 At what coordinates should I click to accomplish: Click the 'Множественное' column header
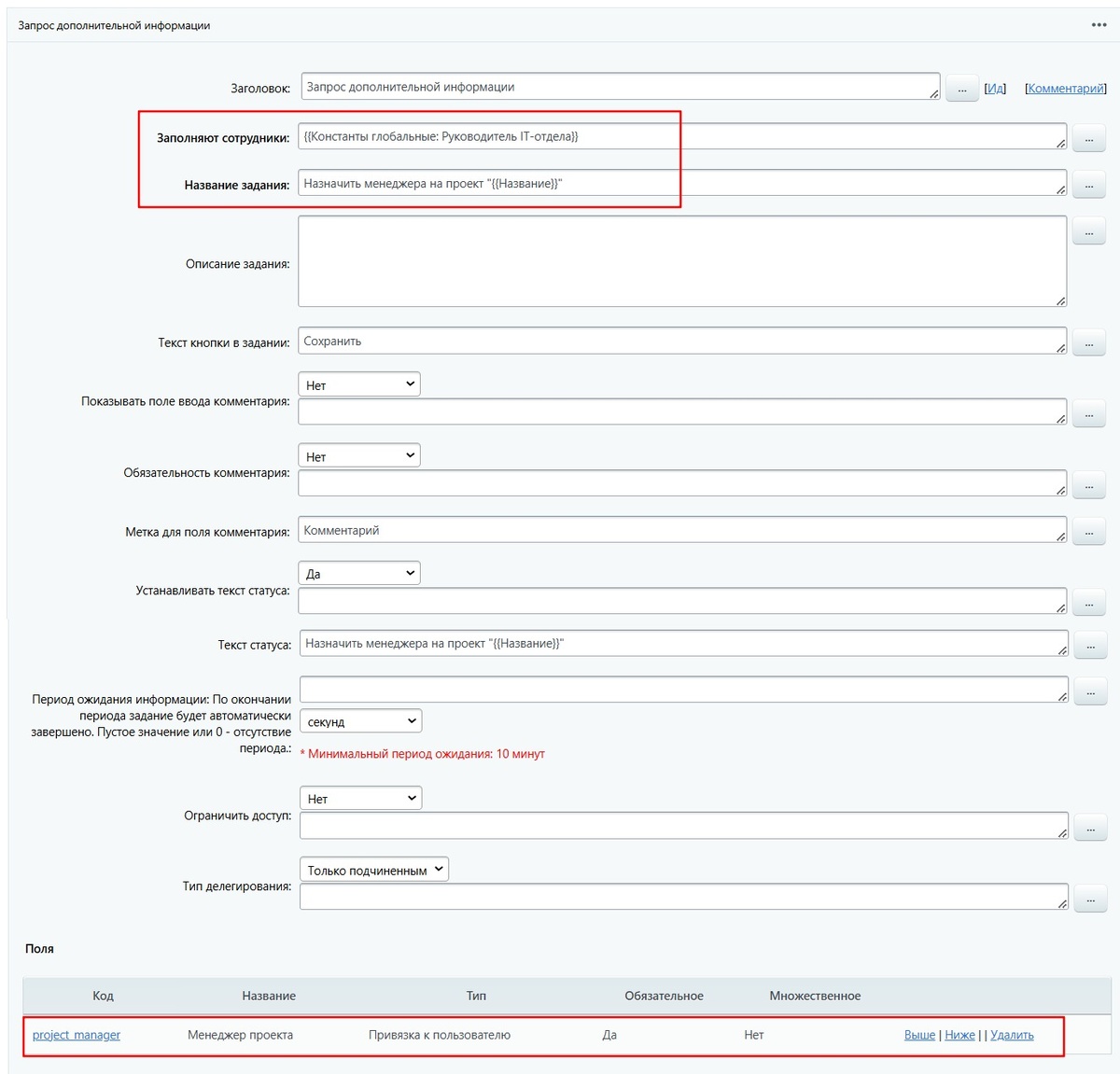[x=815, y=996]
